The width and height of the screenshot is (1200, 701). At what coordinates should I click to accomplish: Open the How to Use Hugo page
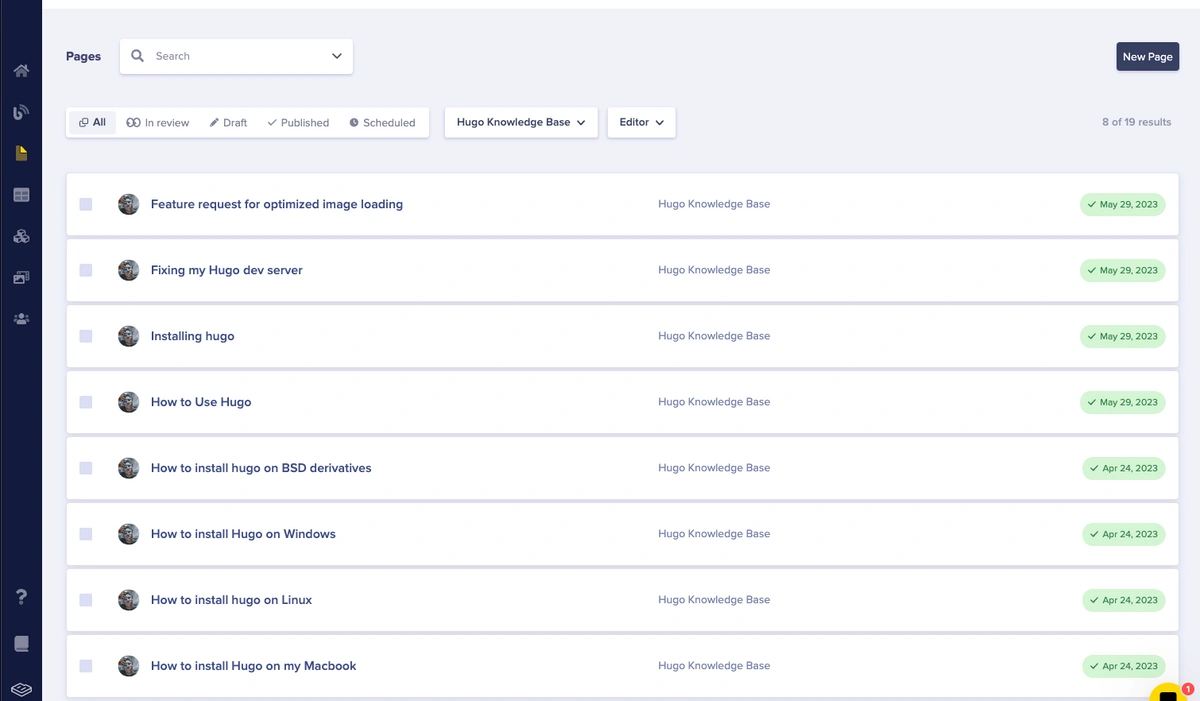tap(201, 402)
